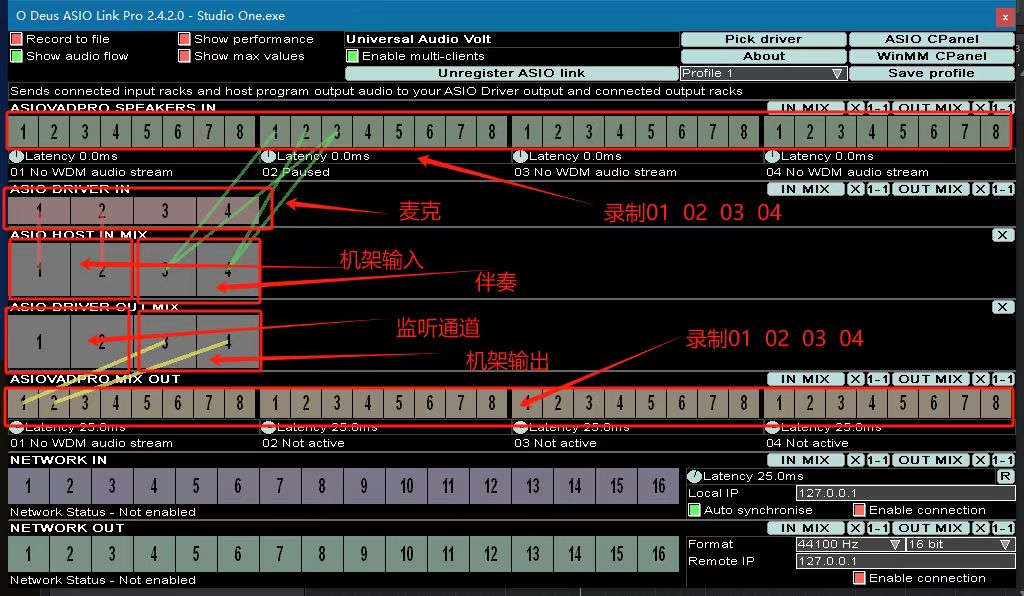Click IN MIX for Network In
1024x596 pixels.
click(x=805, y=460)
